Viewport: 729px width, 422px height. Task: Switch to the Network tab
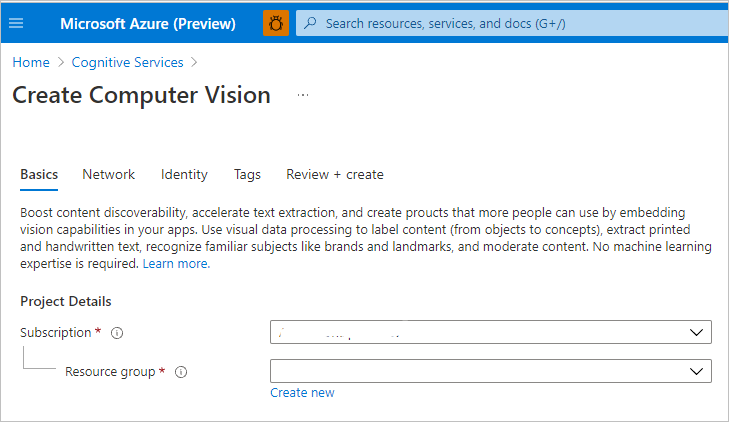[x=108, y=174]
